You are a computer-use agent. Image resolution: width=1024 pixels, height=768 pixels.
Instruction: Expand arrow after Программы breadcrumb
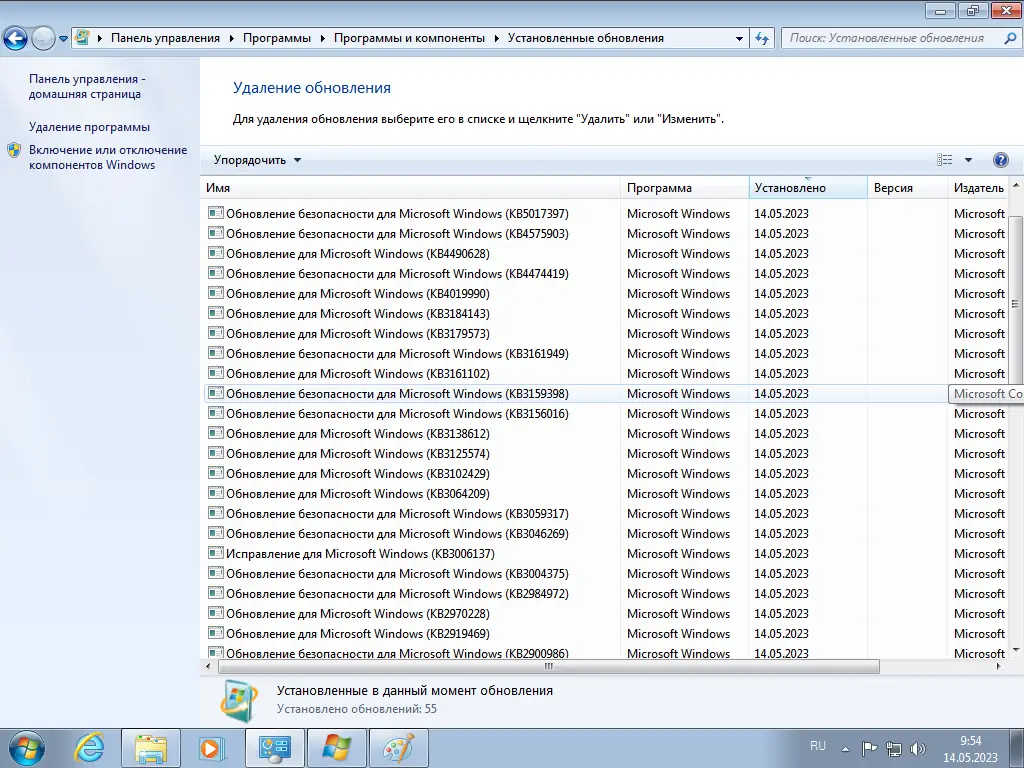click(323, 39)
